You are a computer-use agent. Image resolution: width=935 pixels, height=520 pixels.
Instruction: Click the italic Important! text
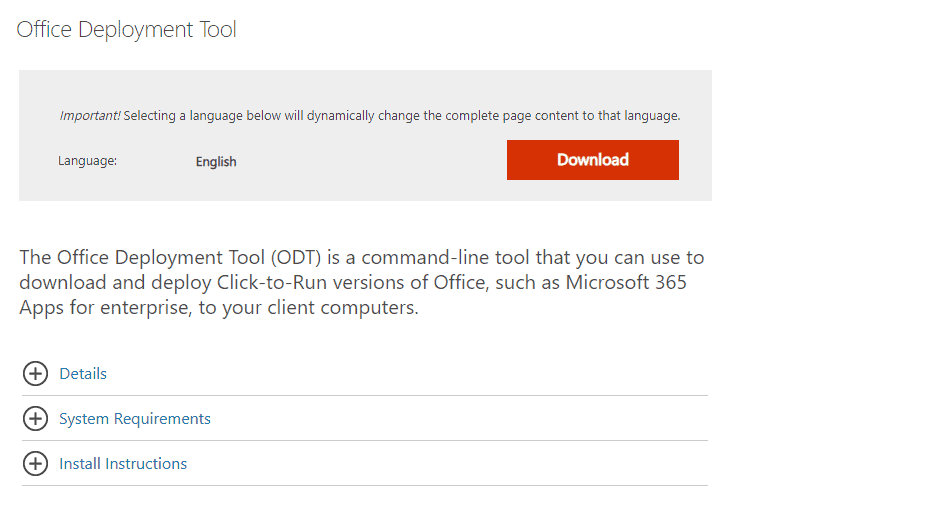(x=90, y=116)
